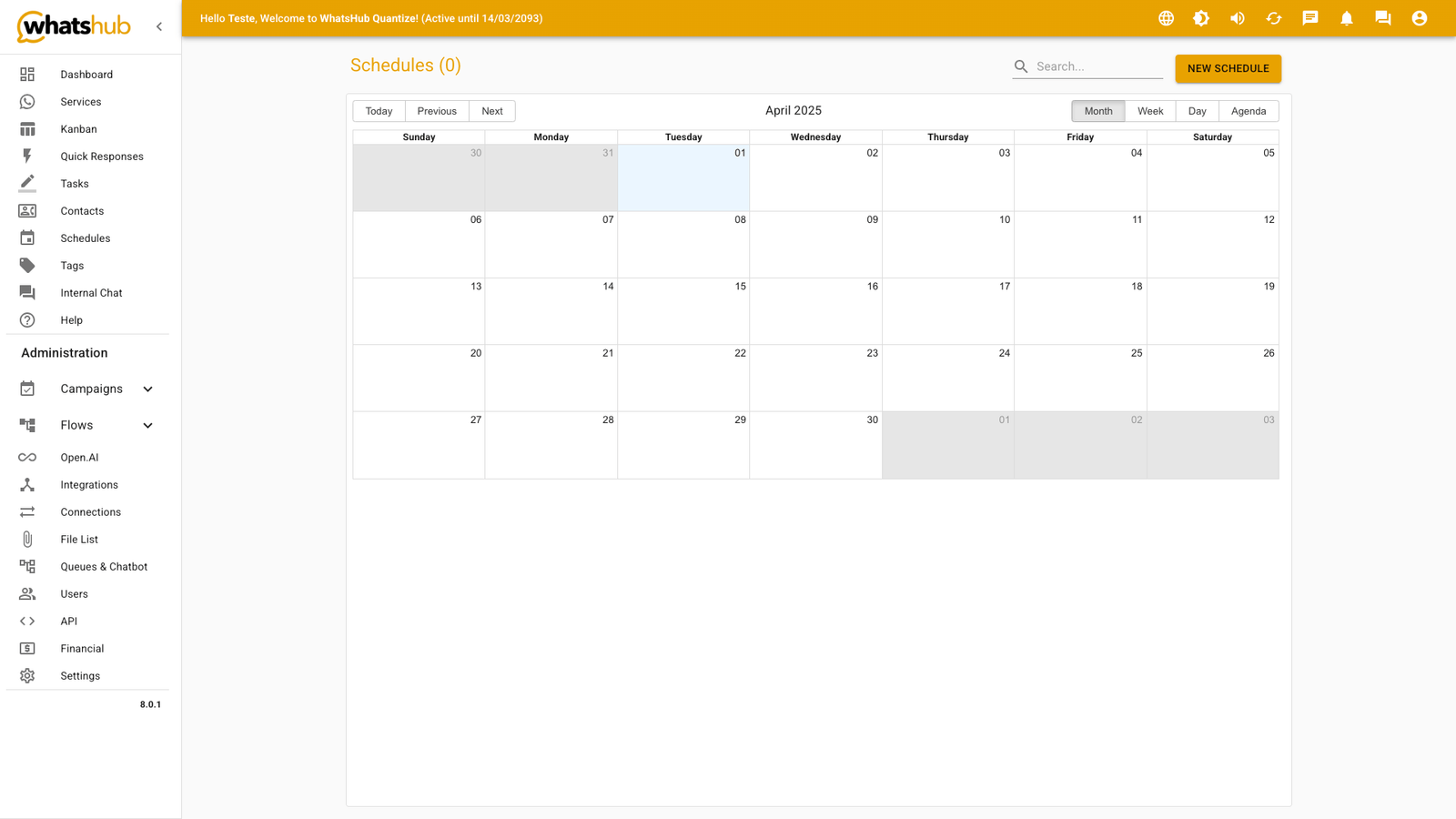The image size is (1456, 819).
Task: Collapse the left sidebar with chevron
Action: pyautogui.click(x=159, y=25)
